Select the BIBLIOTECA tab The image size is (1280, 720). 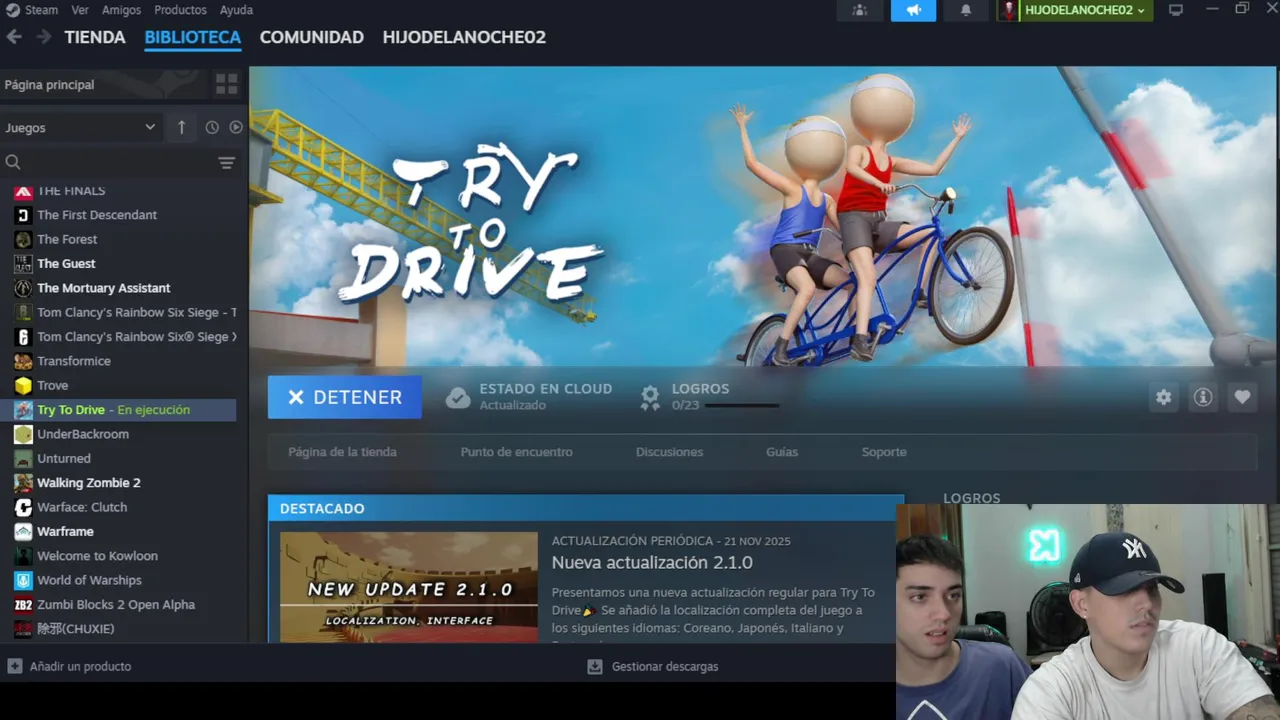(193, 37)
